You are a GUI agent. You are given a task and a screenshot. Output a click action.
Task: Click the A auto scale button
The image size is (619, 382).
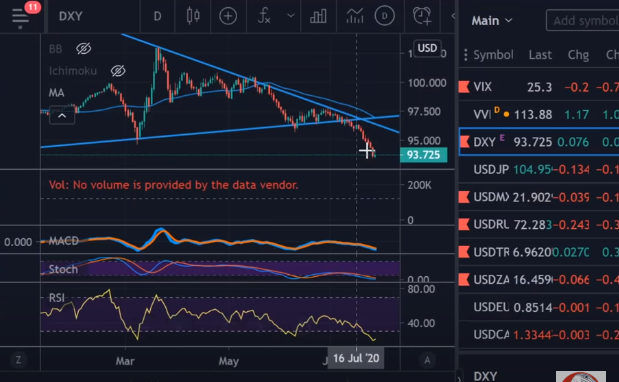[x=427, y=360]
